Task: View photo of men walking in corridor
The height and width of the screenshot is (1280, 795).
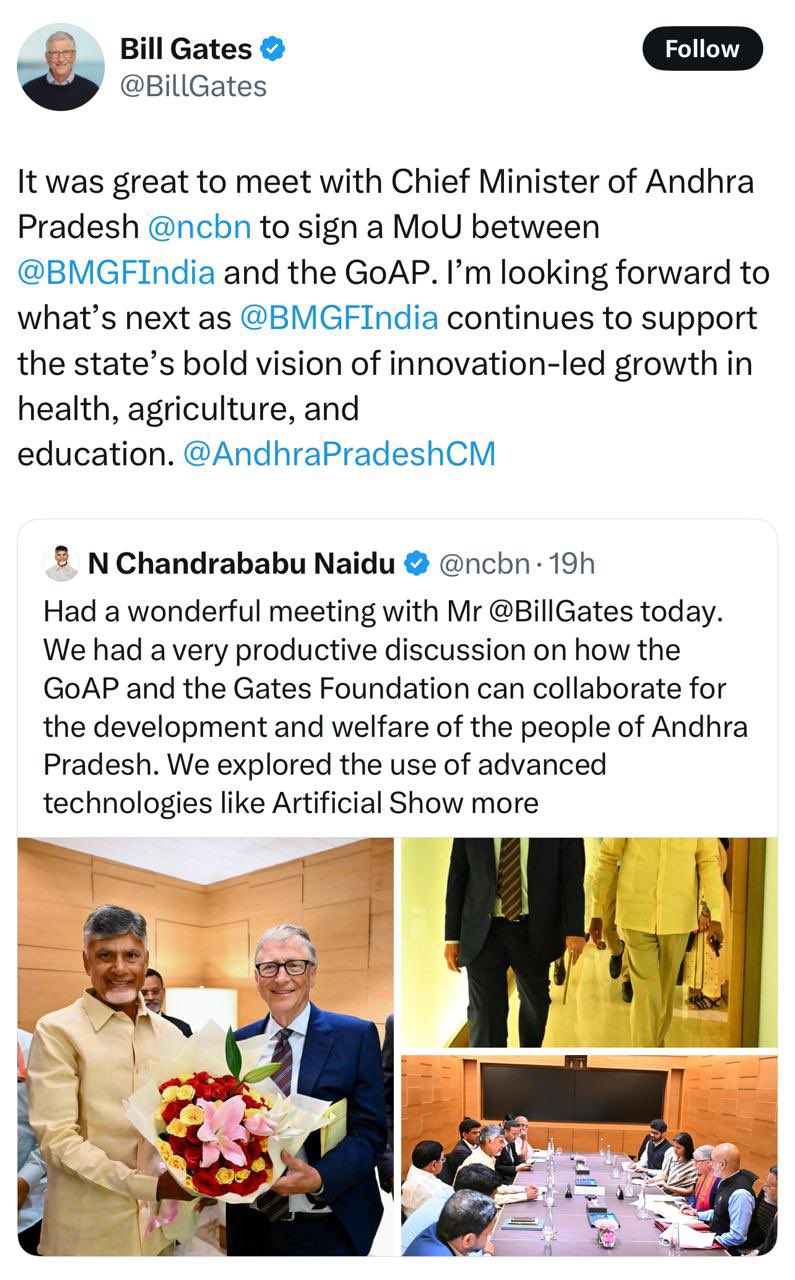Action: click(589, 942)
